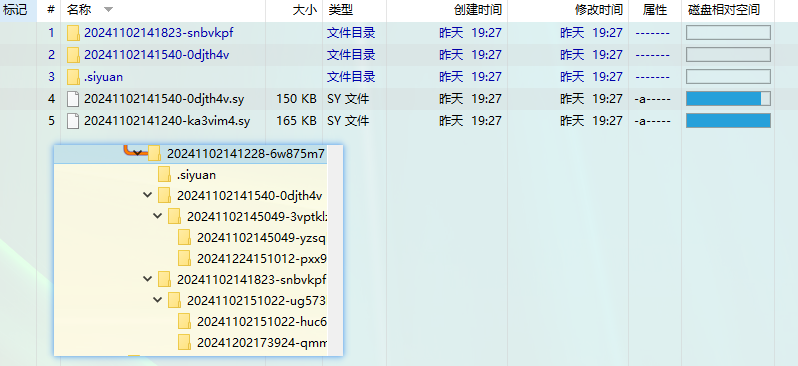The height and width of the screenshot is (366, 798).
Task: Click folder icon of 20241102145049-yzsq tree node
Action: (x=184, y=238)
